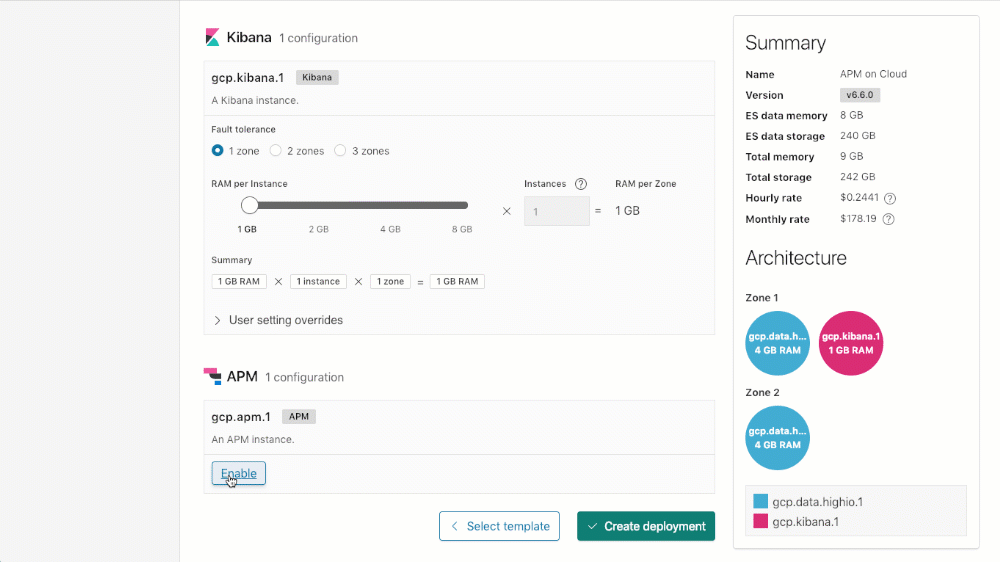Select 2 zones fault tolerance
Viewport: 1000px width, 562px height.
coord(276,151)
